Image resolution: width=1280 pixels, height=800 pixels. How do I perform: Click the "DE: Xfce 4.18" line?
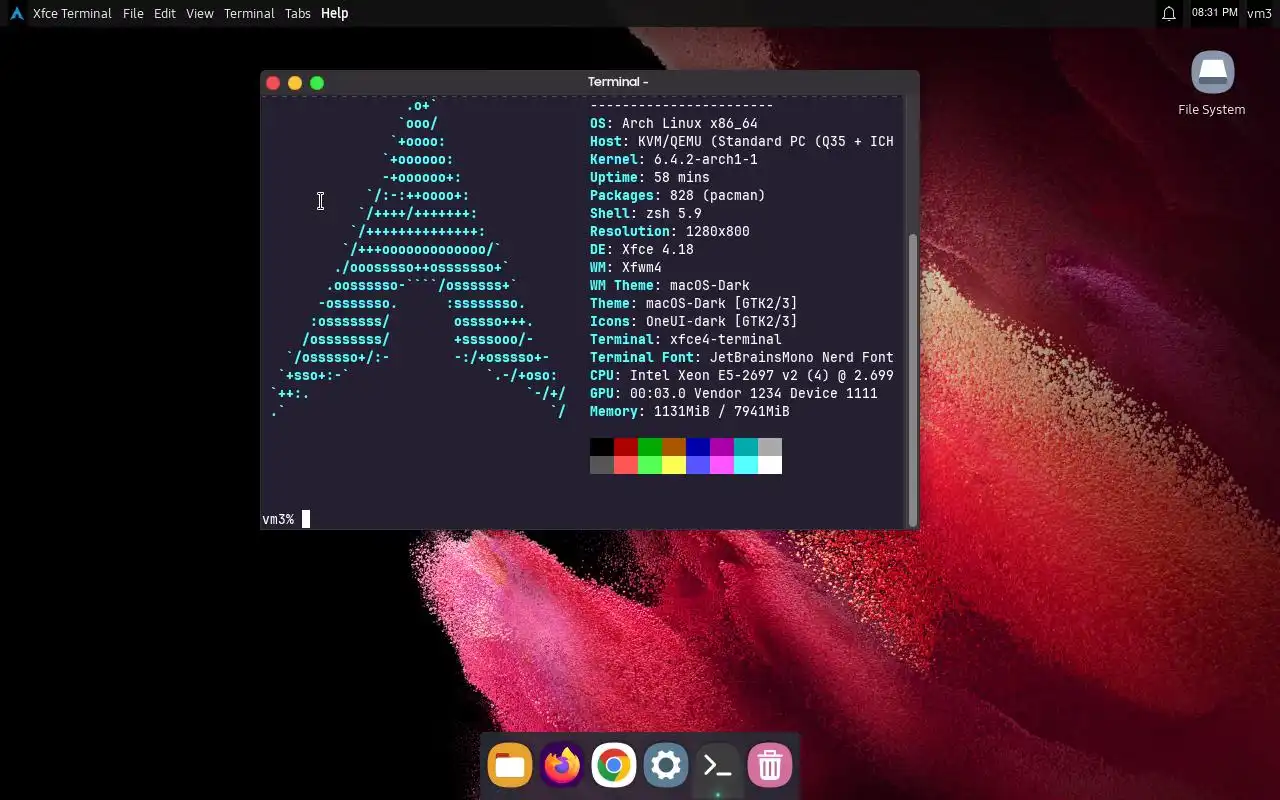pyautogui.click(x=642, y=250)
